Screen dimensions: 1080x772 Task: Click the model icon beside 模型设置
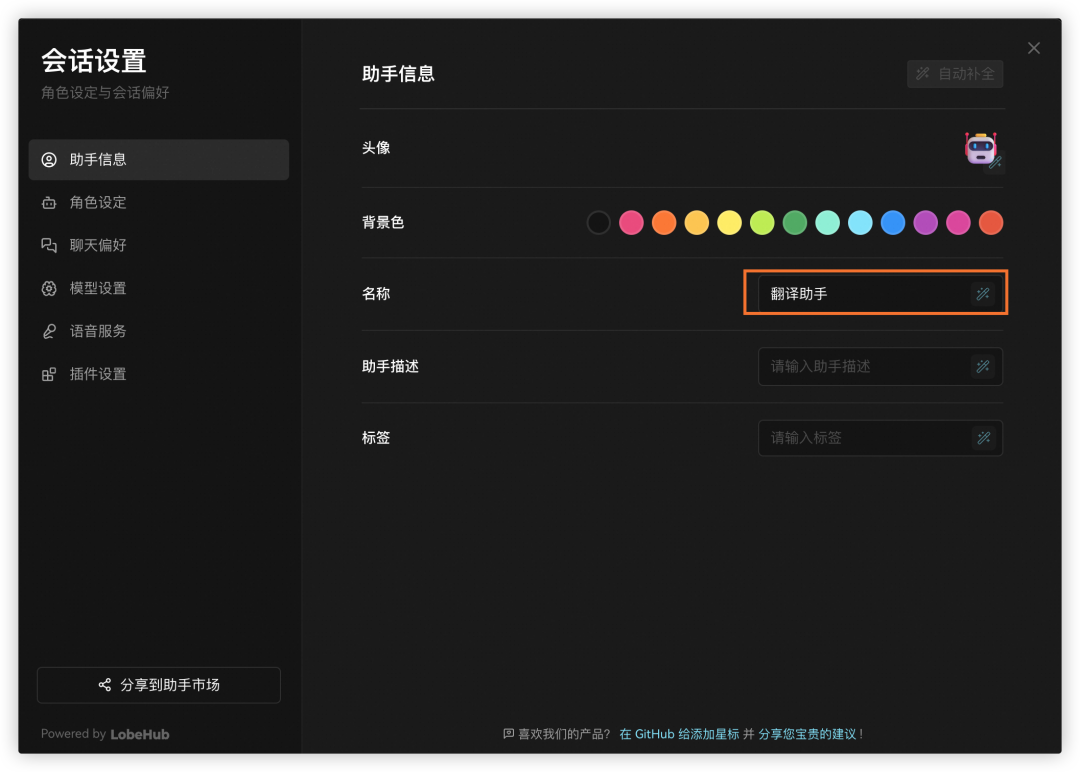tap(49, 288)
